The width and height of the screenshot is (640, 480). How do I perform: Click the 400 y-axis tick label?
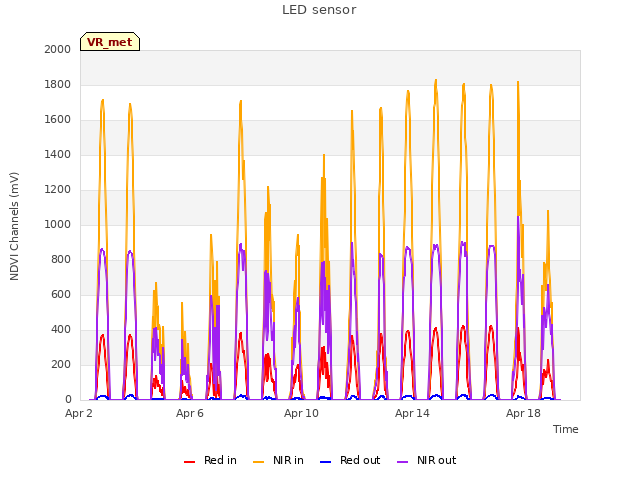61,329
